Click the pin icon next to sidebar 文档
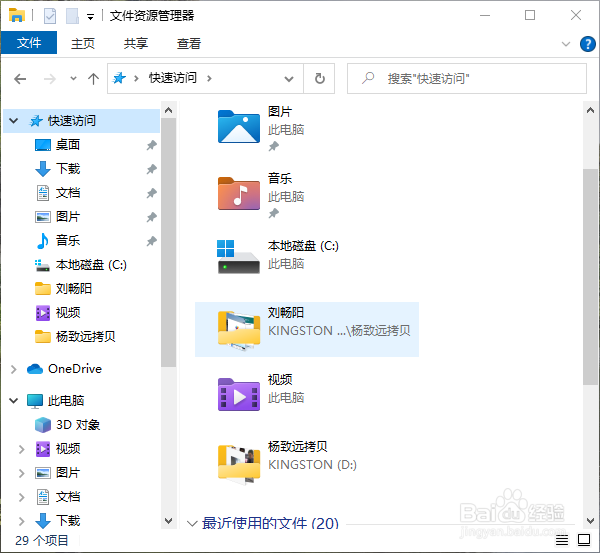 coord(152,193)
